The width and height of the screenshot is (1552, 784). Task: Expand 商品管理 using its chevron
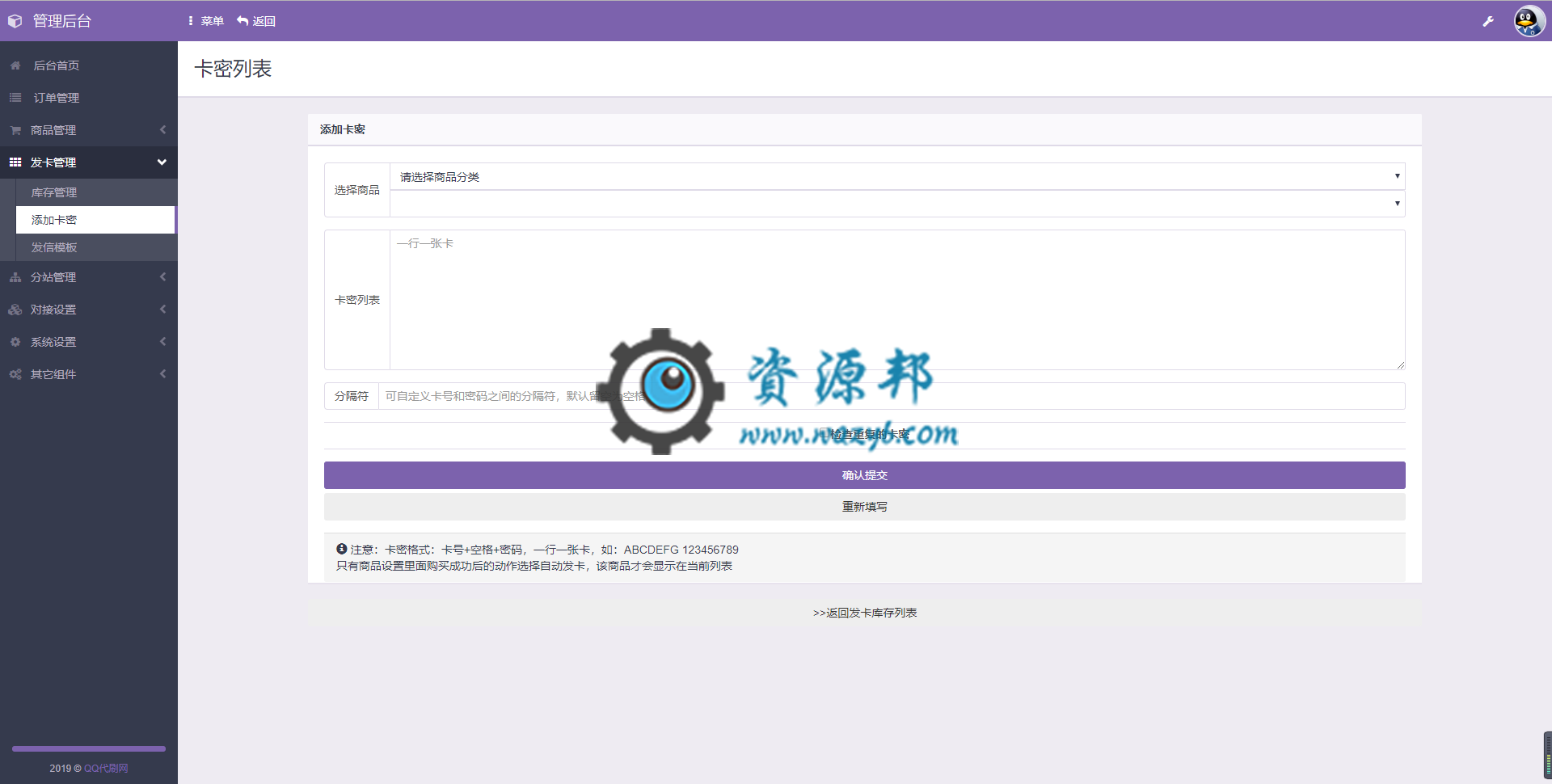click(x=162, y=130)
